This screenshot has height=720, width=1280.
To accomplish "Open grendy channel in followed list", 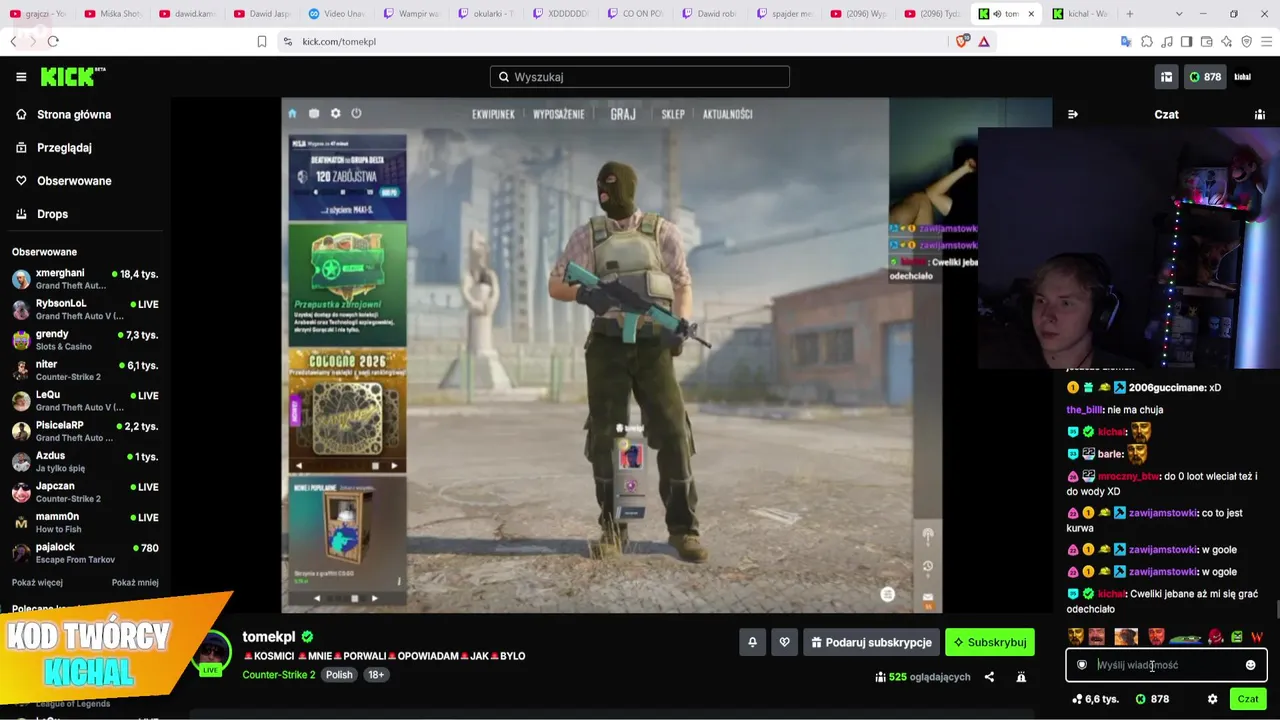I will point(85,340).
